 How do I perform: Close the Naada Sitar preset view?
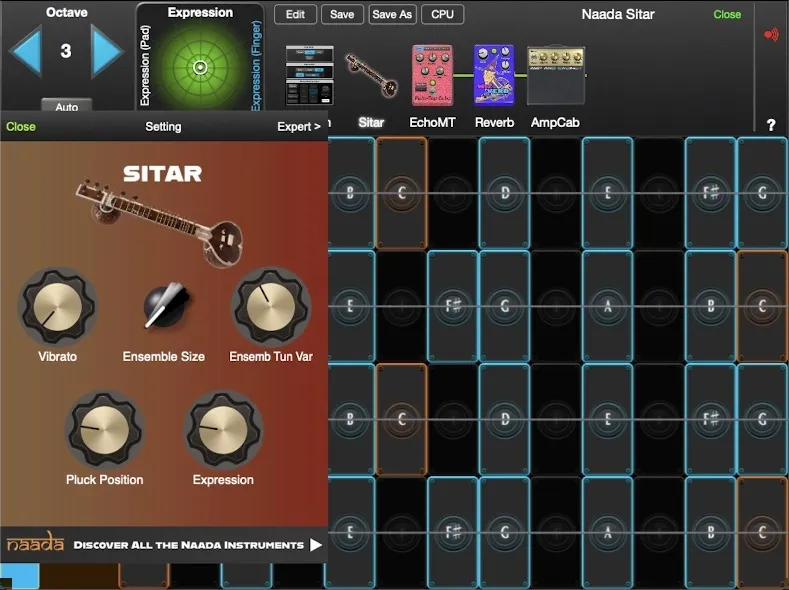click(727, 14)
